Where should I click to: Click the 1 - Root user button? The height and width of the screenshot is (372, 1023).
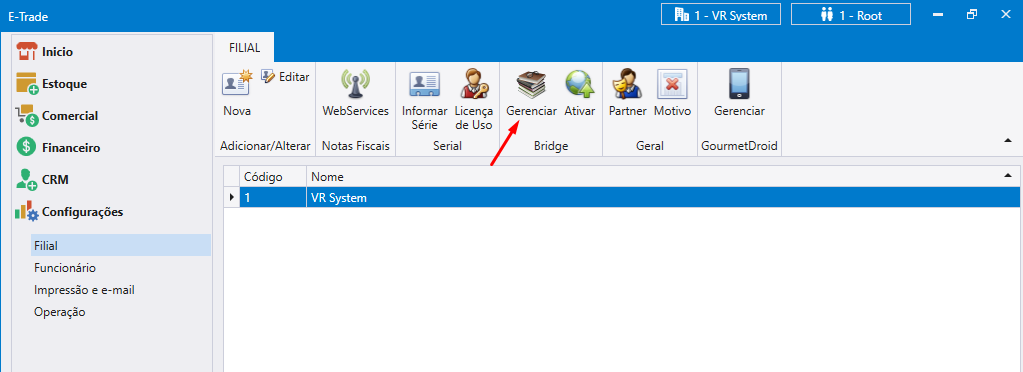pos(850,15)
